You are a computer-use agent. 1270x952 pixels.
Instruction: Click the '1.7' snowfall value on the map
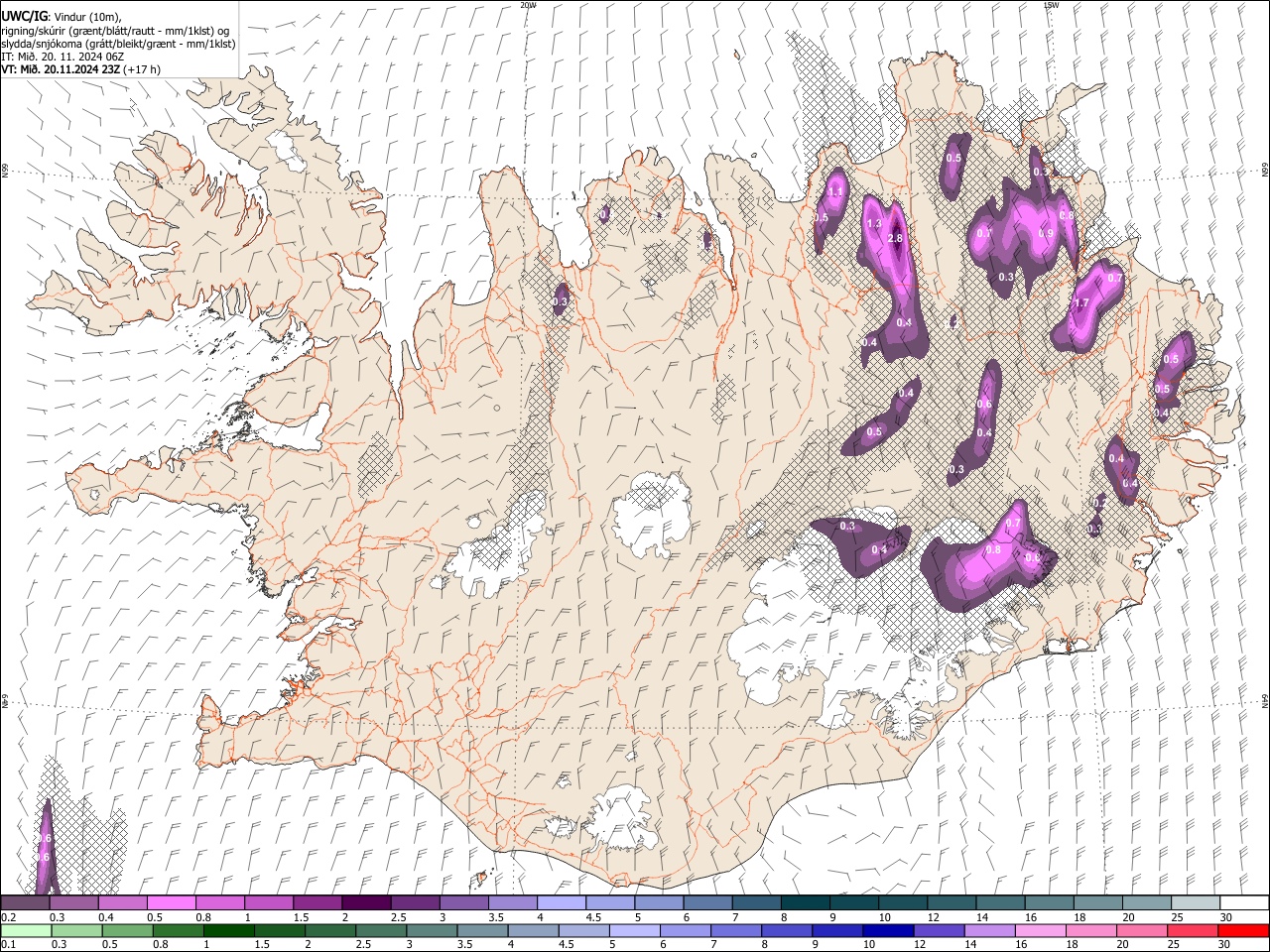[x=1081, y=303]
